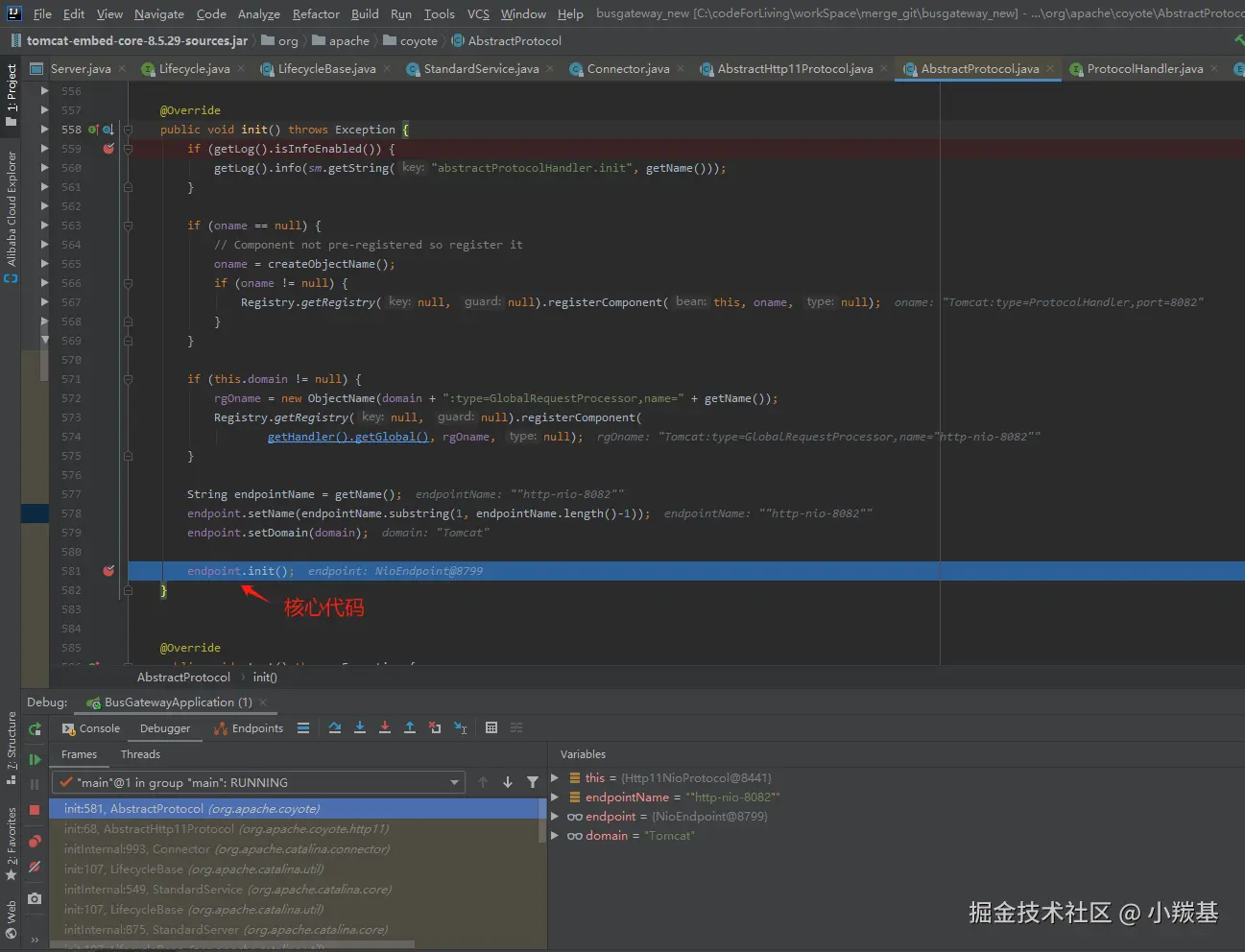Viewport: 1245px width, 952px height.
Task: Open the Navigate menu
Action: [158, 13]
